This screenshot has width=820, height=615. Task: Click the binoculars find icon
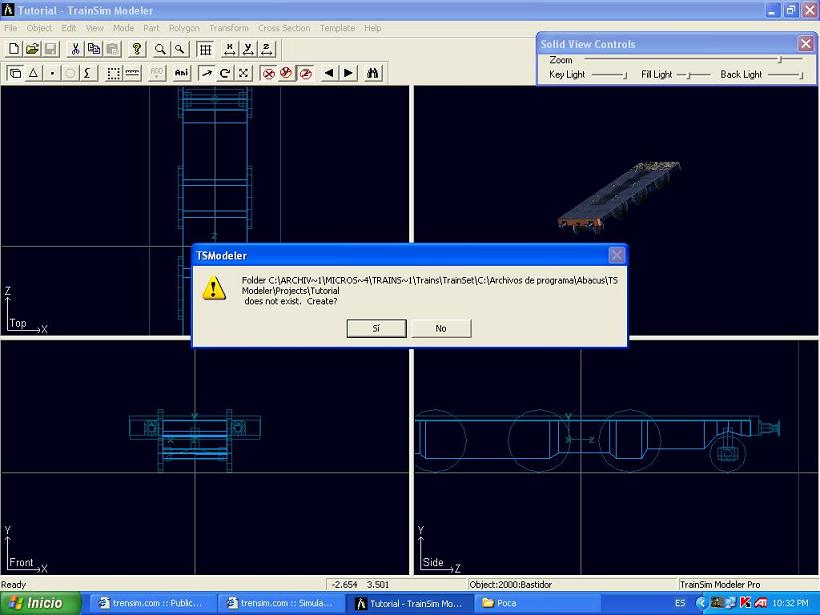coord(373,73)
